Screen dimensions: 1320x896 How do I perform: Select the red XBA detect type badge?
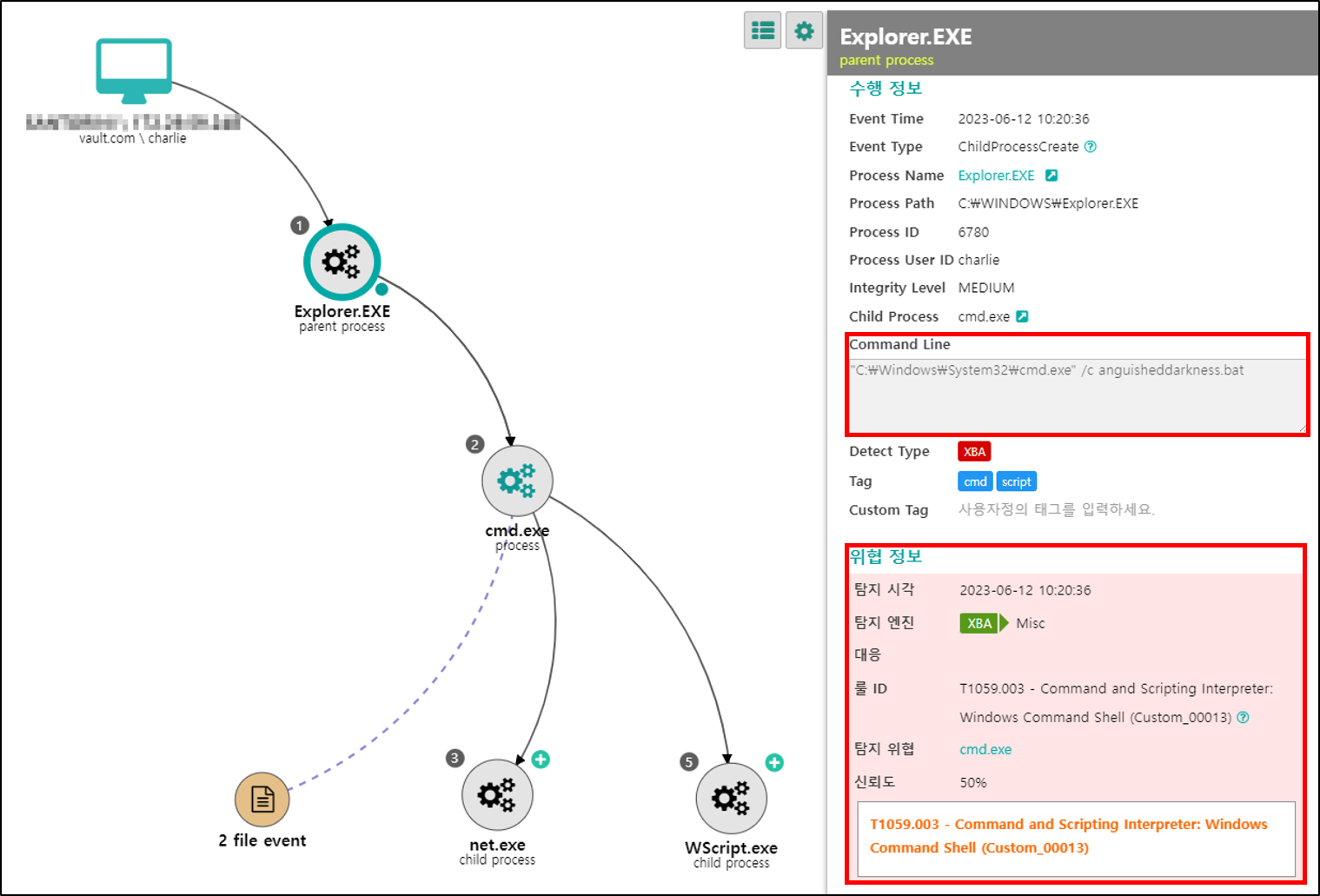click(x=974, y=452)
